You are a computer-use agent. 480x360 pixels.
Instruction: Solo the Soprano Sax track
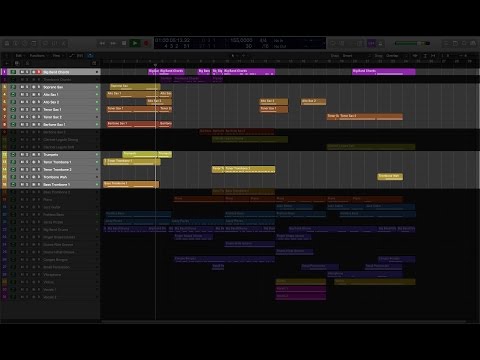(x=27, y=87)
